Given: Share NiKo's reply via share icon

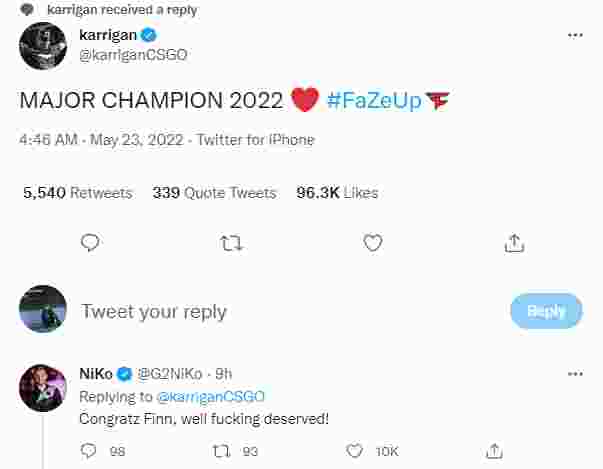Looking at the screenshot, I should [495, 451].
